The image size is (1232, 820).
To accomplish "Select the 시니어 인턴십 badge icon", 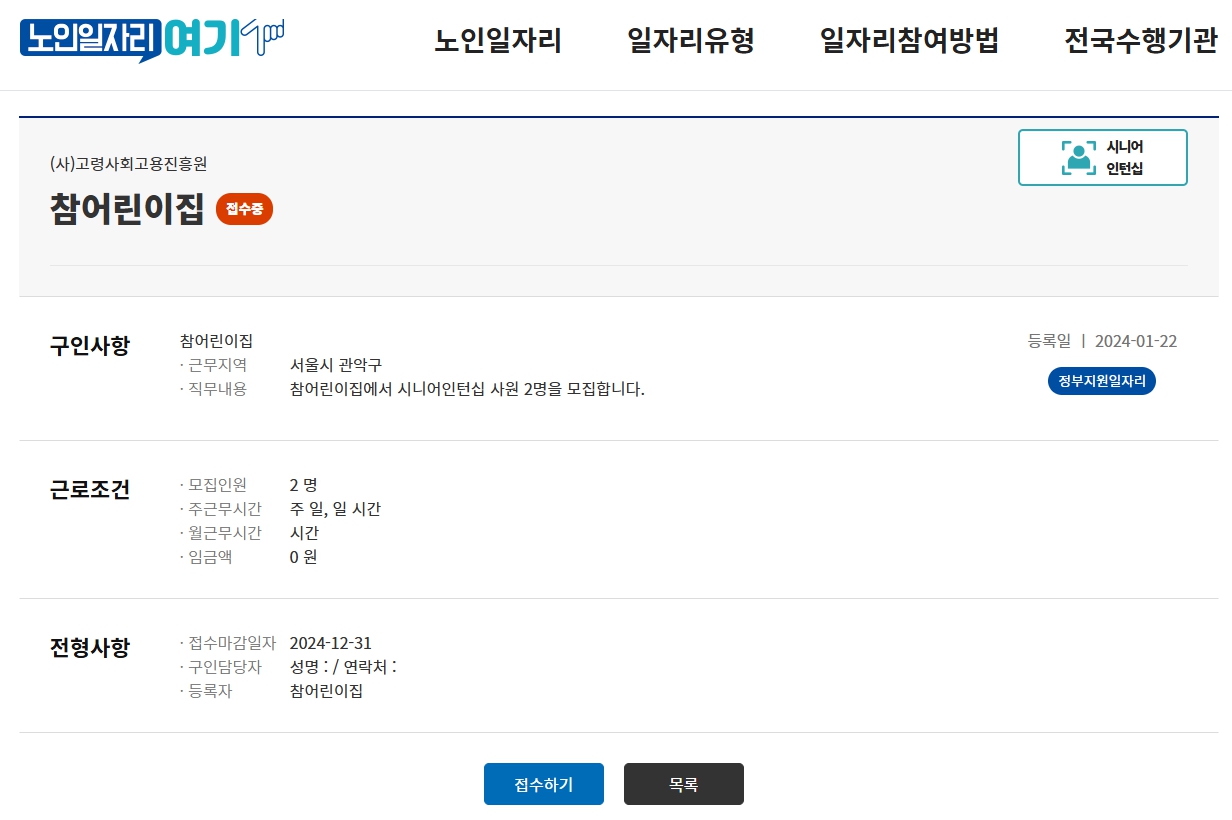I will coord(1103,157).
